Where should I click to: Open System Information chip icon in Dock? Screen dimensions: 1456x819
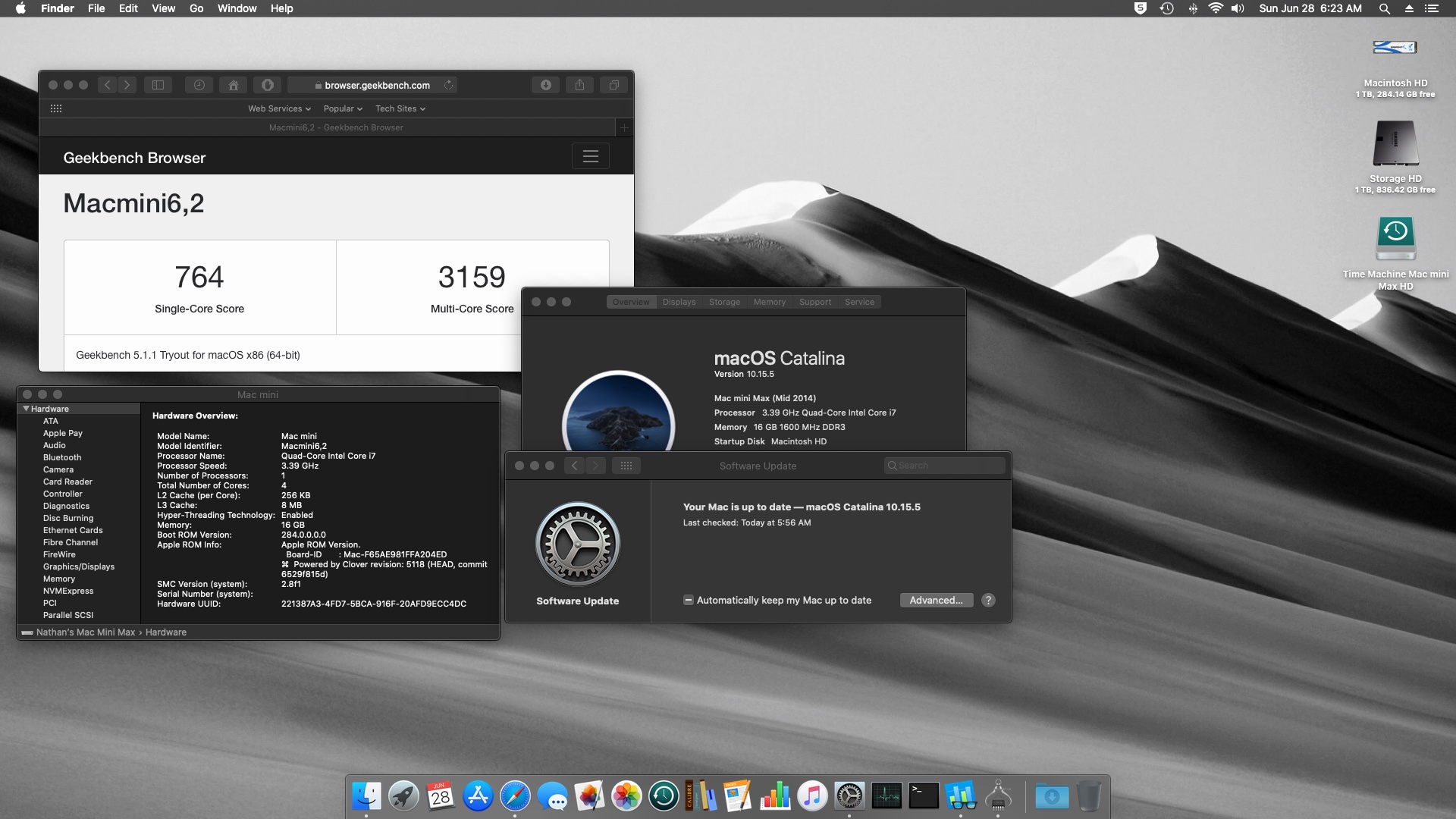pyautogui.click(x=998, y=796)
